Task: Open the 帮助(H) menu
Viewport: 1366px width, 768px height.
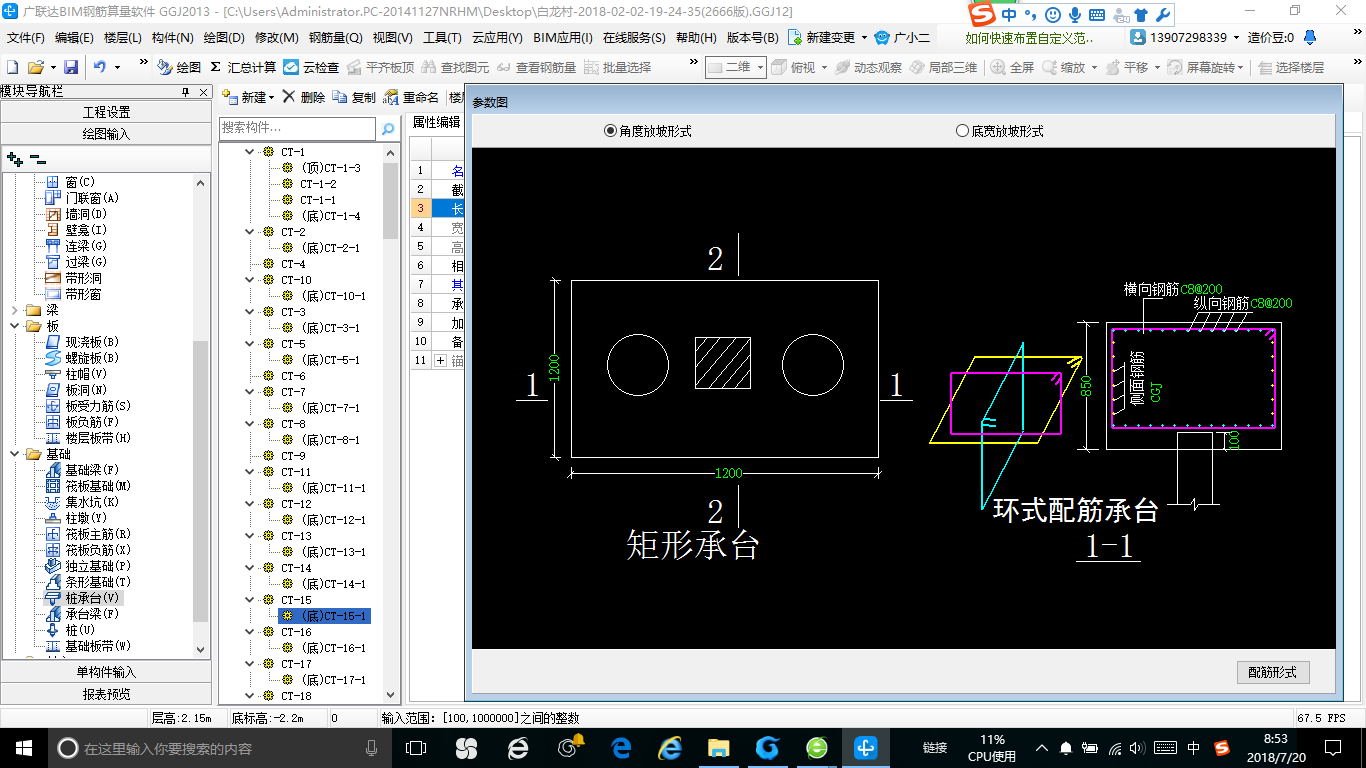Action: click(696, 37)
